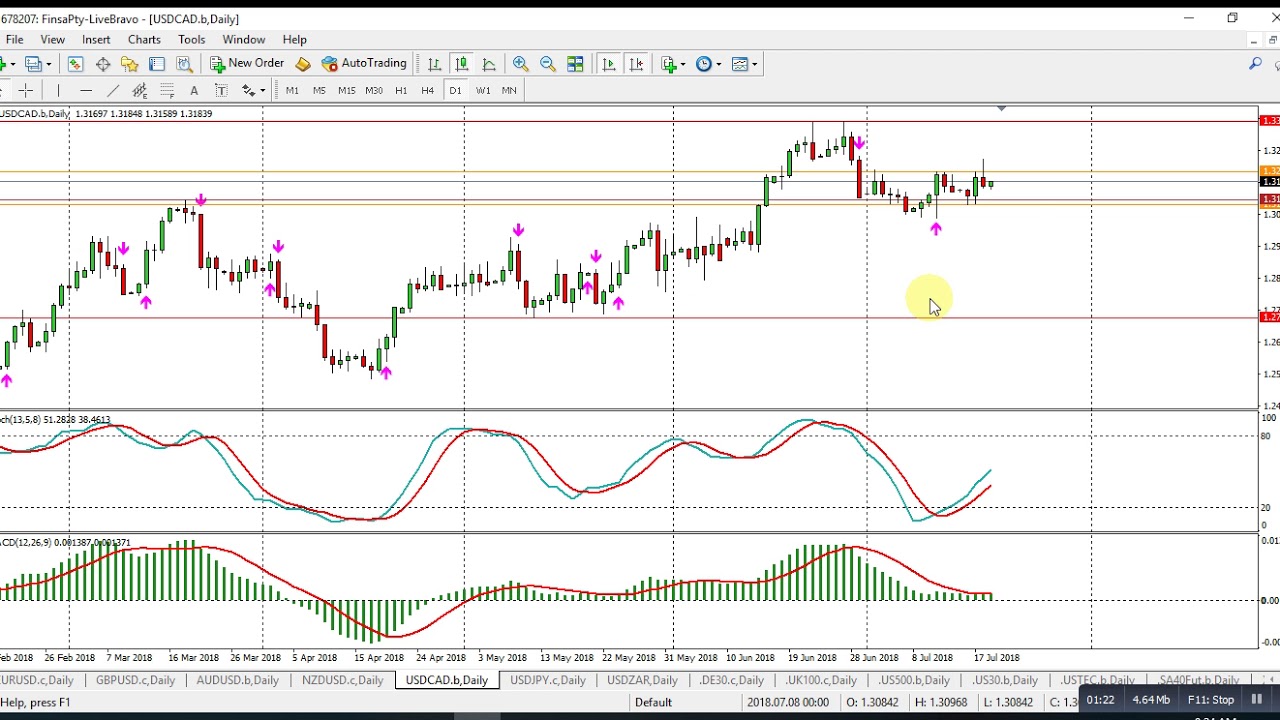Image resolution: width=1280 pixels, height=720 pixels.
Task: Switch chart to line chart icon
Action: point(488,64)
